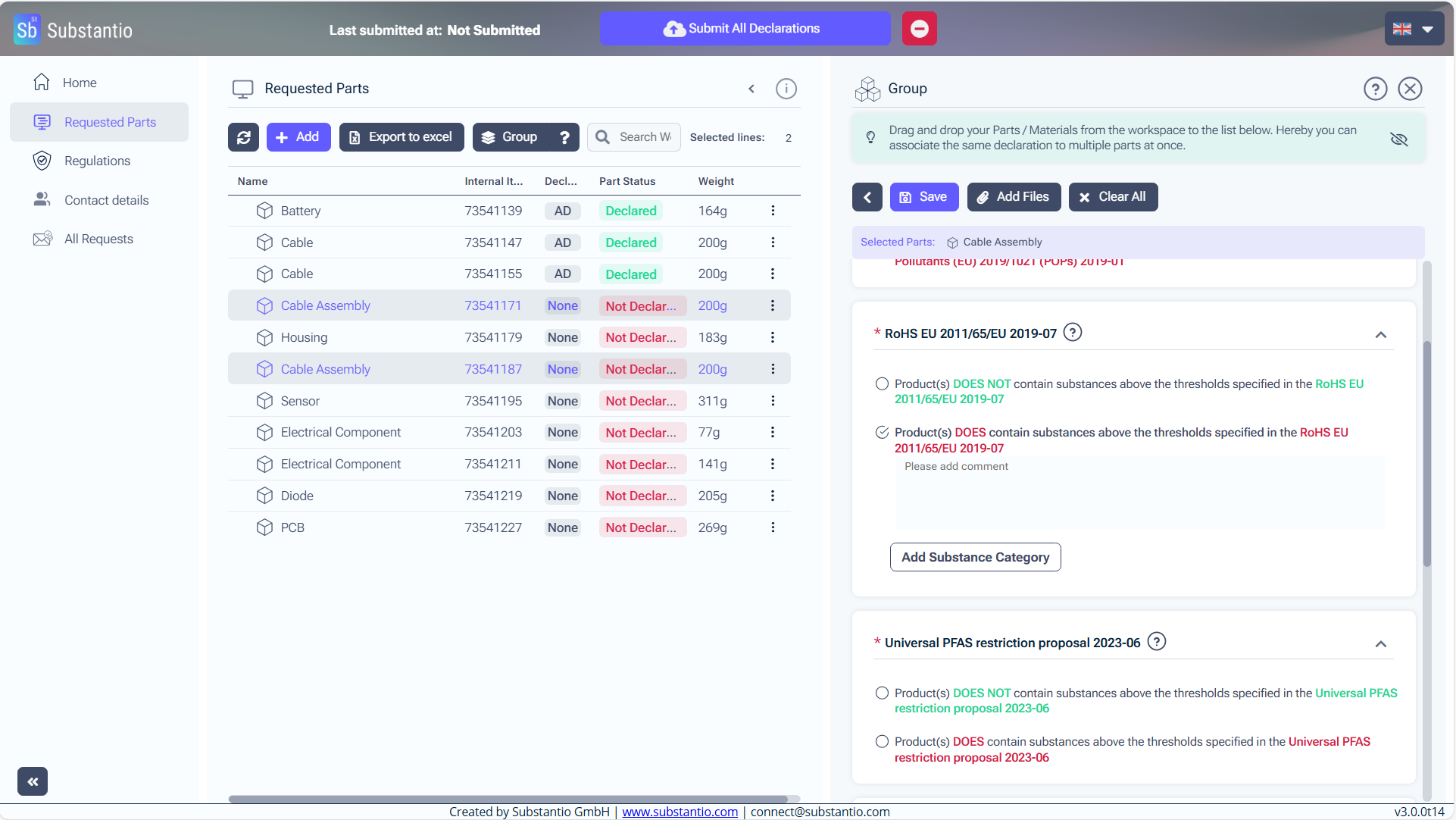Collapse Universal PFAS restriction section chevron
This screenshot has width=1456, height=820.
point(1380,644)
